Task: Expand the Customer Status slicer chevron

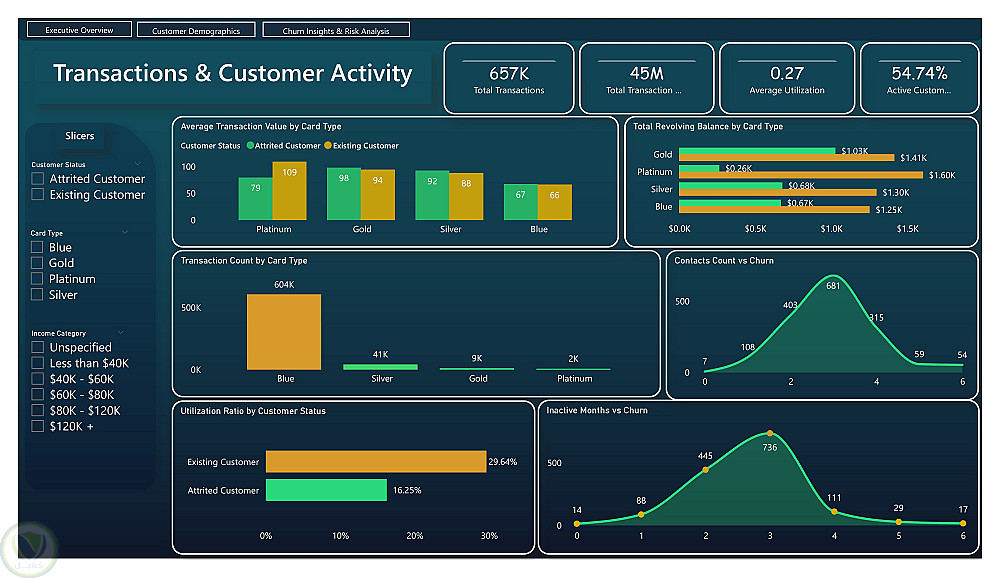Action: (138, 164)
